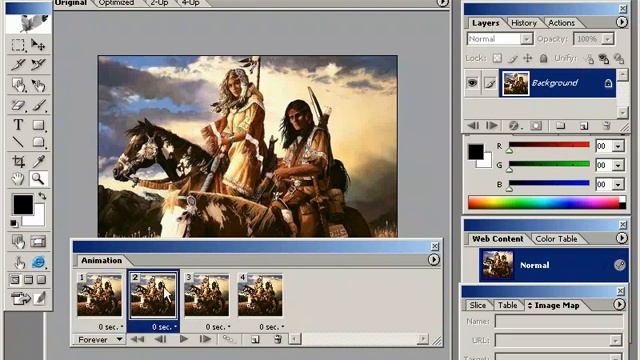This screenshot has height=360, width=640.
Task: Switch to the Actions tab
Action: [x=561, y=23]
